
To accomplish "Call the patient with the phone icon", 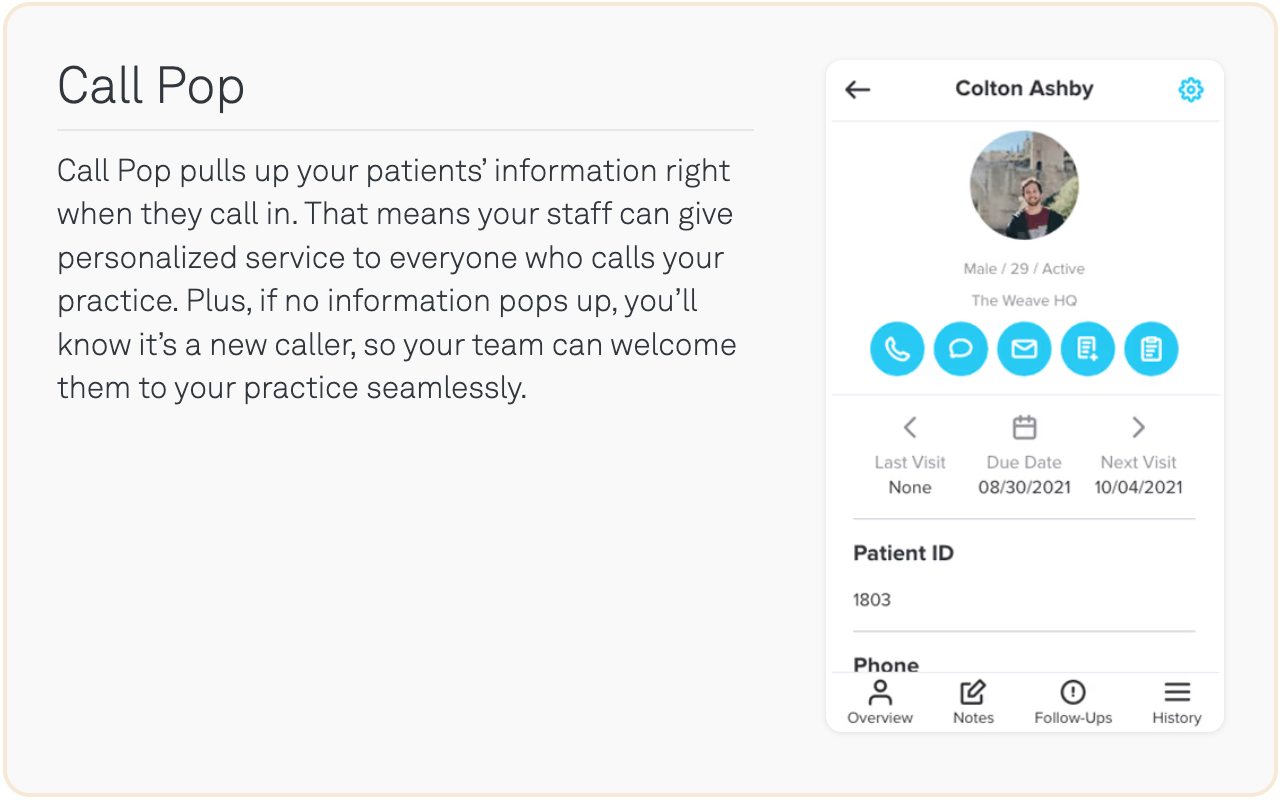I will coord(897,349).
